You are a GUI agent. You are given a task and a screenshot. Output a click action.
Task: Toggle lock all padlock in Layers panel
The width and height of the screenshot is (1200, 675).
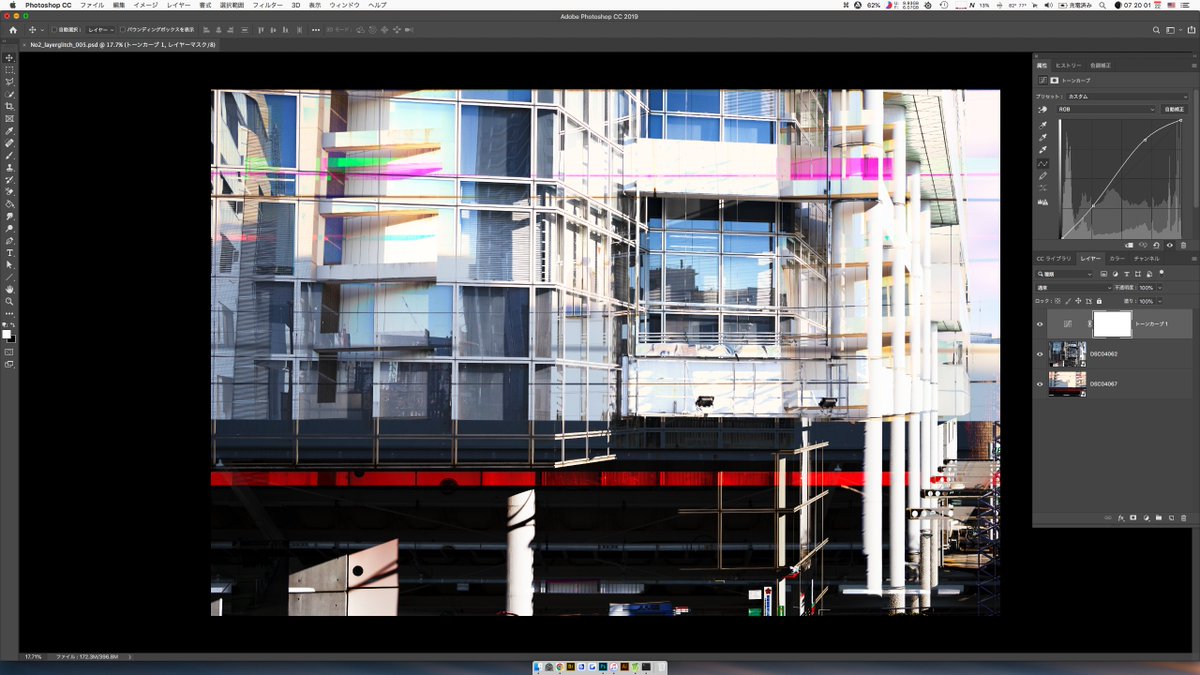click(x=1099, y=301)
